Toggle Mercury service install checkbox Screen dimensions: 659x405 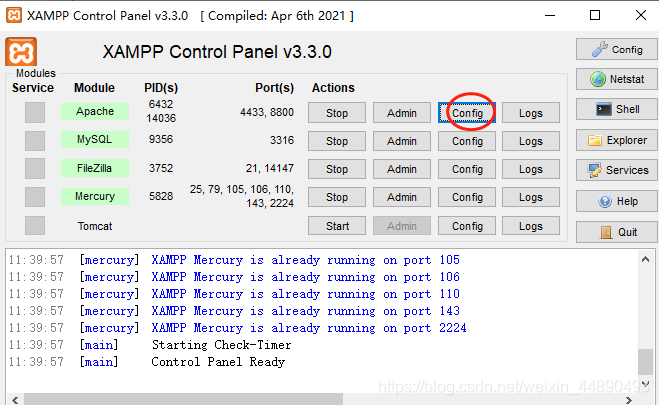coord(35,197)
